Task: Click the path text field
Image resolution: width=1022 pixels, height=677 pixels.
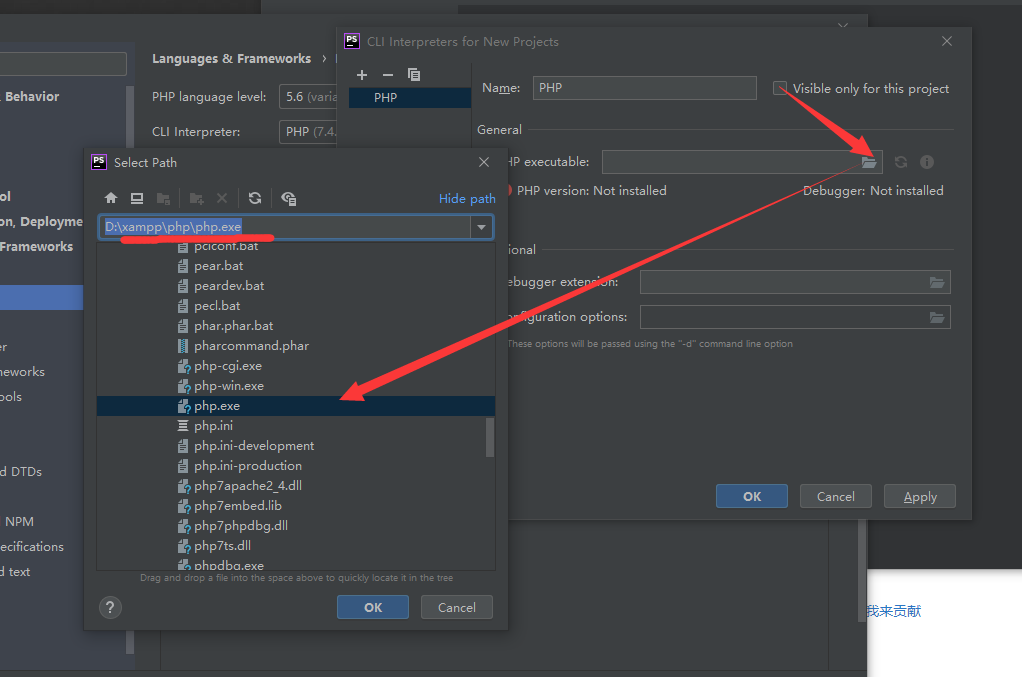Action: (x=285, y=227)
